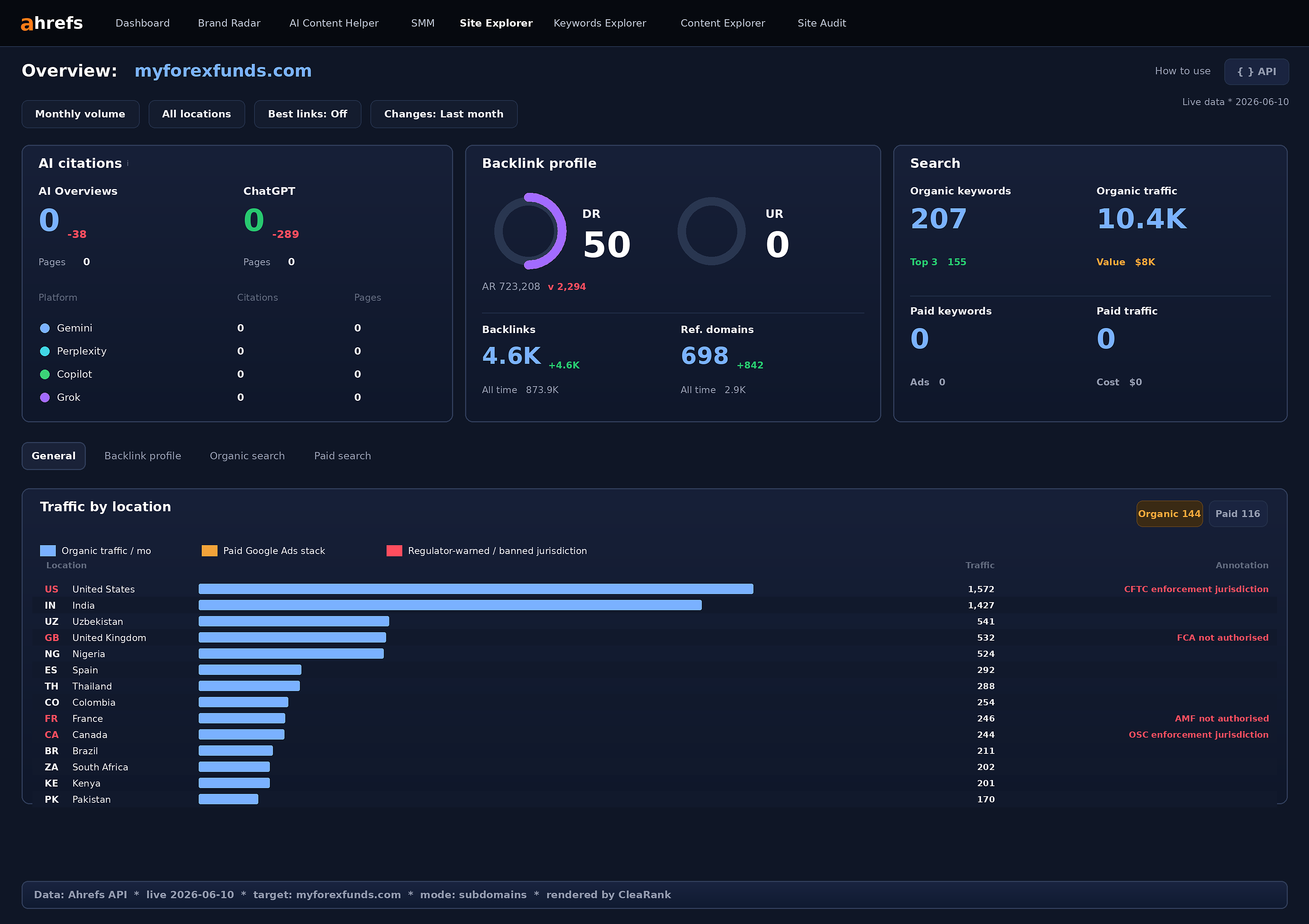Go to Keywords Explorer

(600, 23)
